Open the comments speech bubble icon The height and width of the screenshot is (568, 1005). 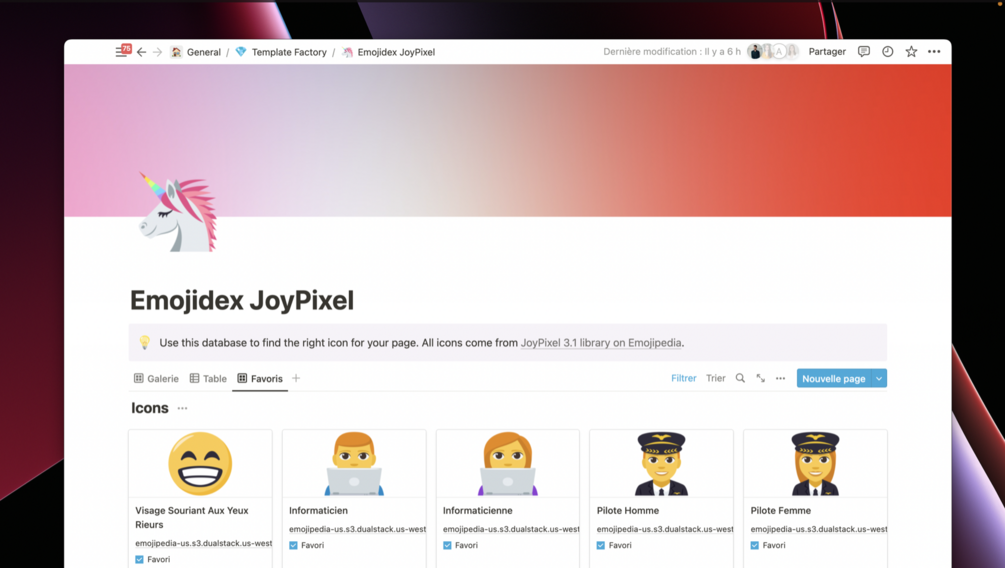point(864,51)
